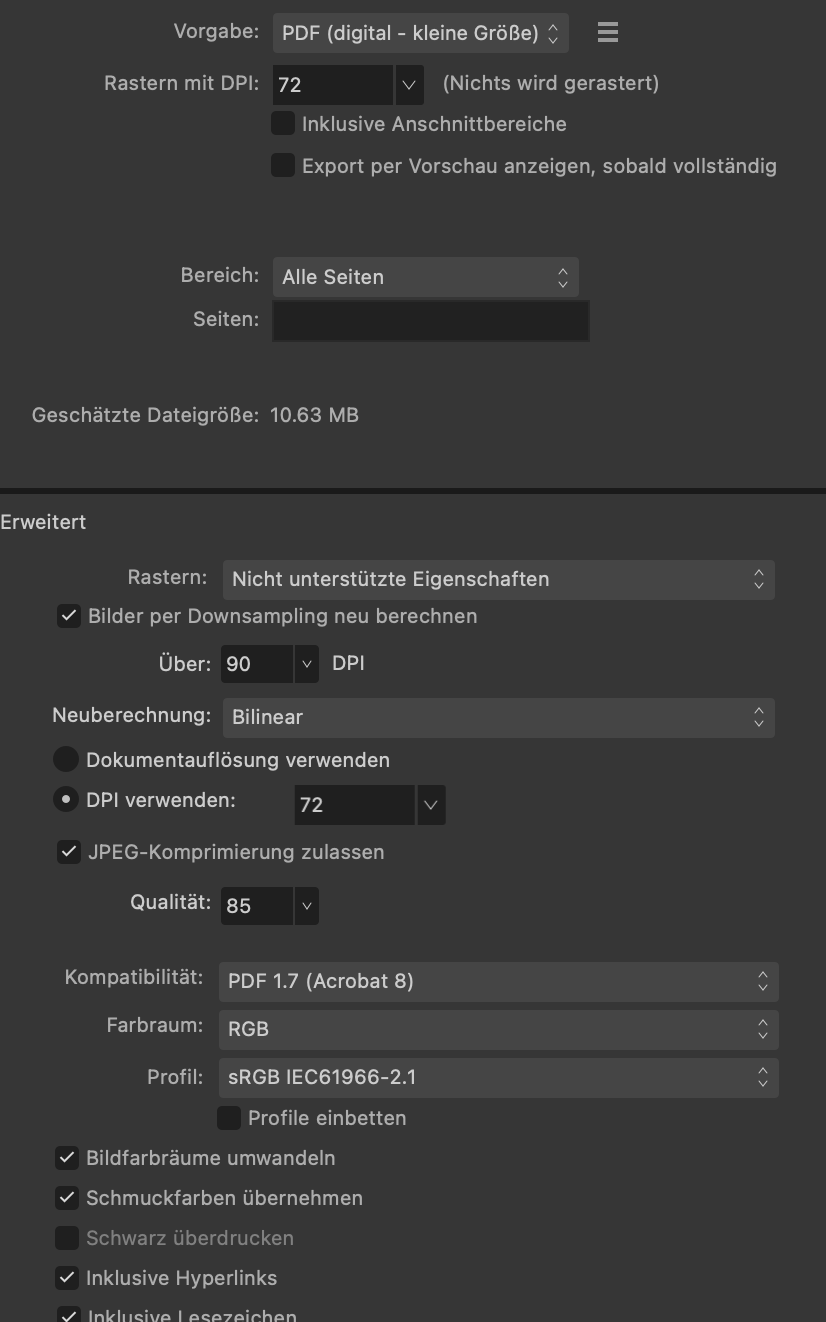Screen dimensions: 826x1322
Task: Open Kompatibilität PDF 1.7 dropdown
Action: [498, 981]
